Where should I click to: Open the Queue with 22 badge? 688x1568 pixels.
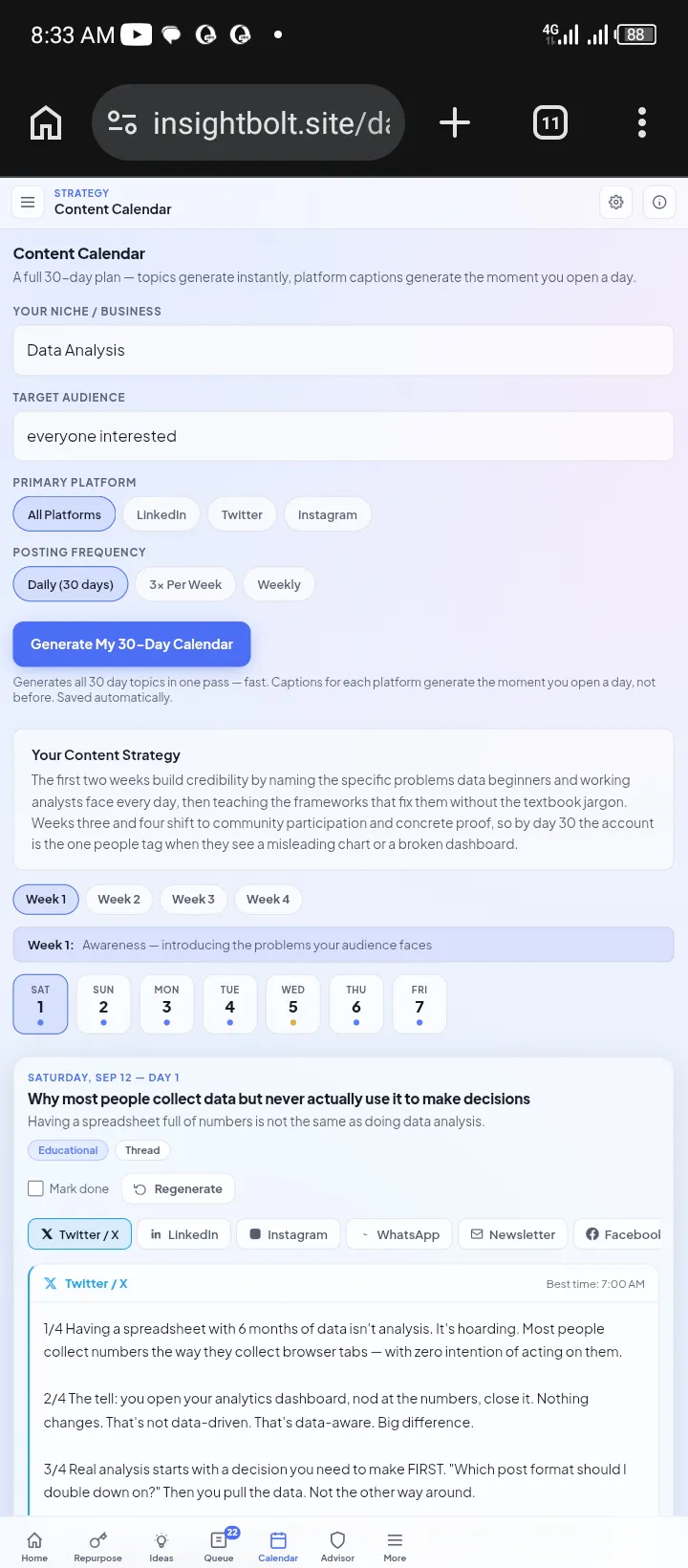[219, 1545]
